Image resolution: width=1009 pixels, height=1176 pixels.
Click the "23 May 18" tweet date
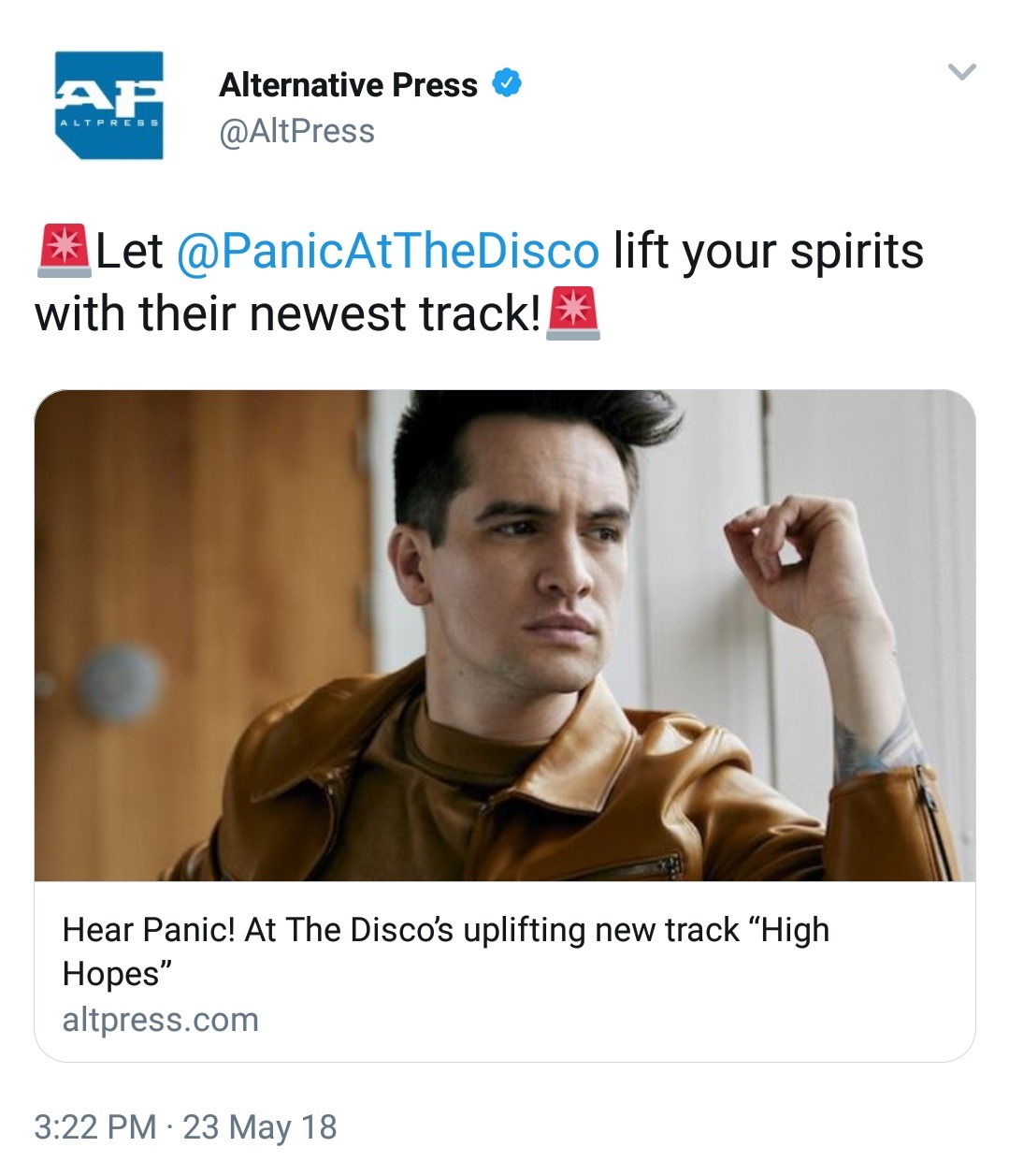click(x=260, y=1126)
